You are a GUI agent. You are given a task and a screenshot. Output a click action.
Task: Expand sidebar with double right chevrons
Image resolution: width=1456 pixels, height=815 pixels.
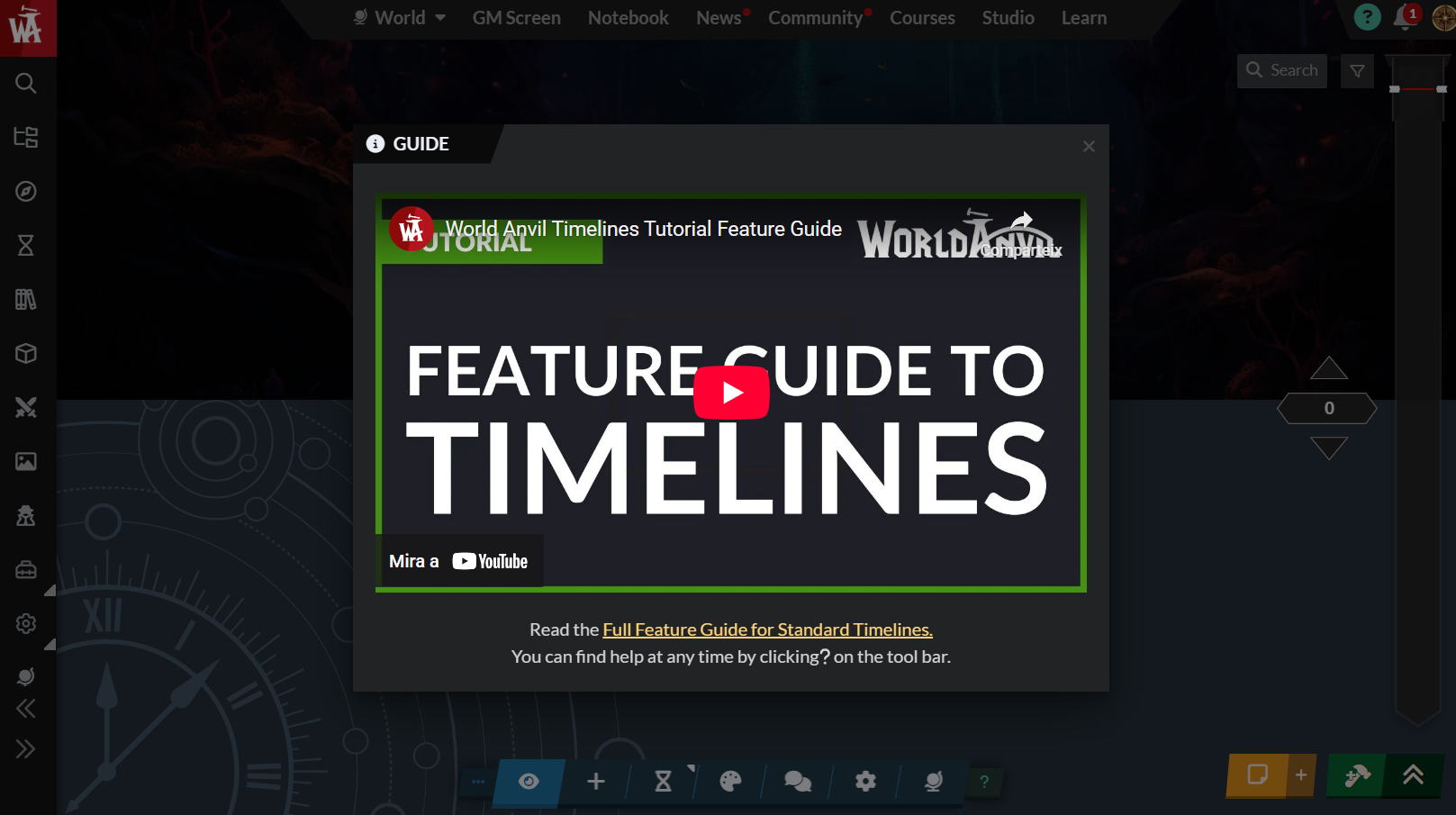tap(26, 748)
